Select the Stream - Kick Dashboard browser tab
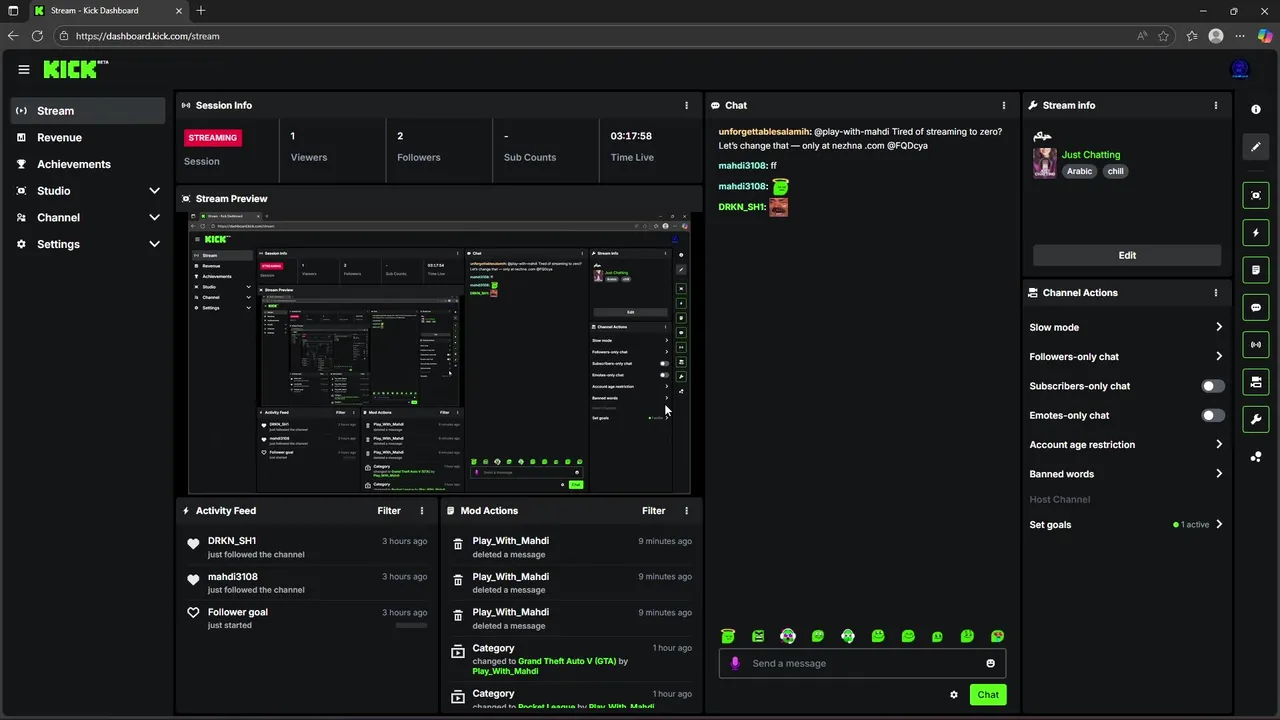 pyautogui.click(x=107, y=11)
